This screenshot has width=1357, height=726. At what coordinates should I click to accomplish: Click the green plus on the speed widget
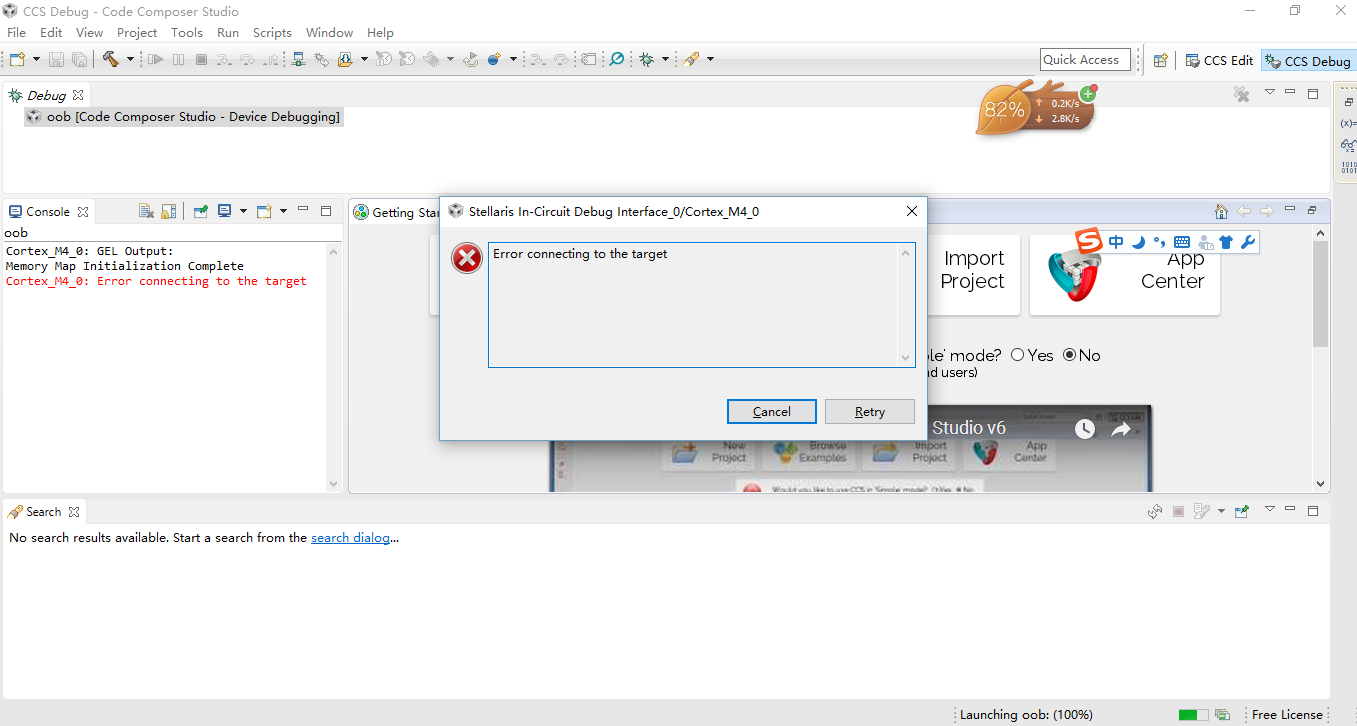pyautogui.click(x=1087, y=94)
